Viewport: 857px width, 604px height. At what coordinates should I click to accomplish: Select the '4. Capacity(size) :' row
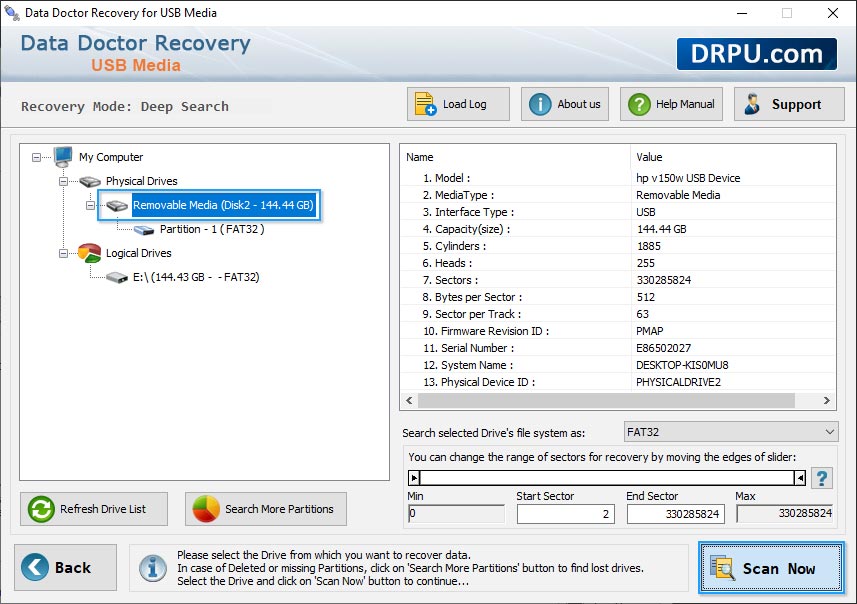tap(618, 229)
